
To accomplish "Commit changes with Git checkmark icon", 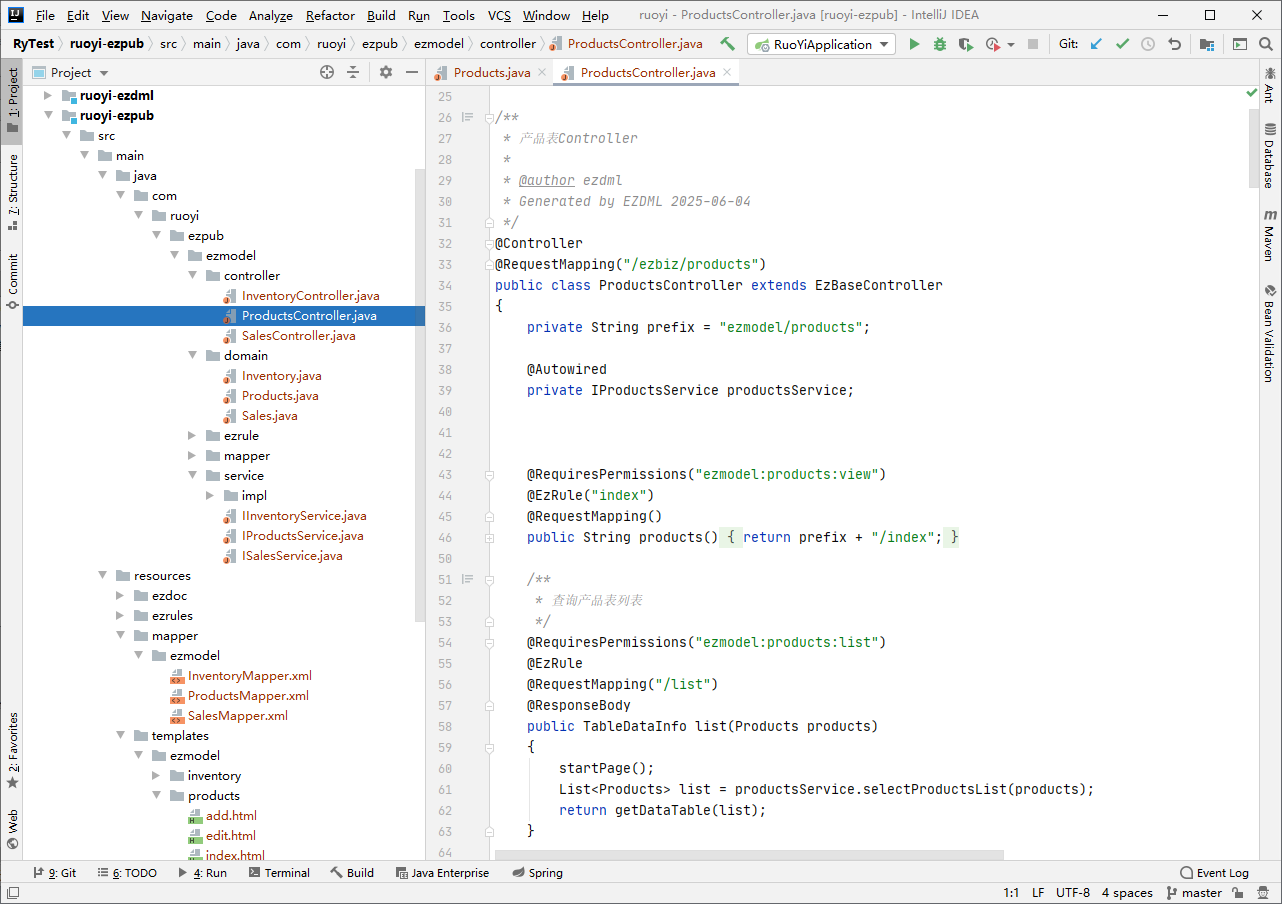I will click(1122, 44).
